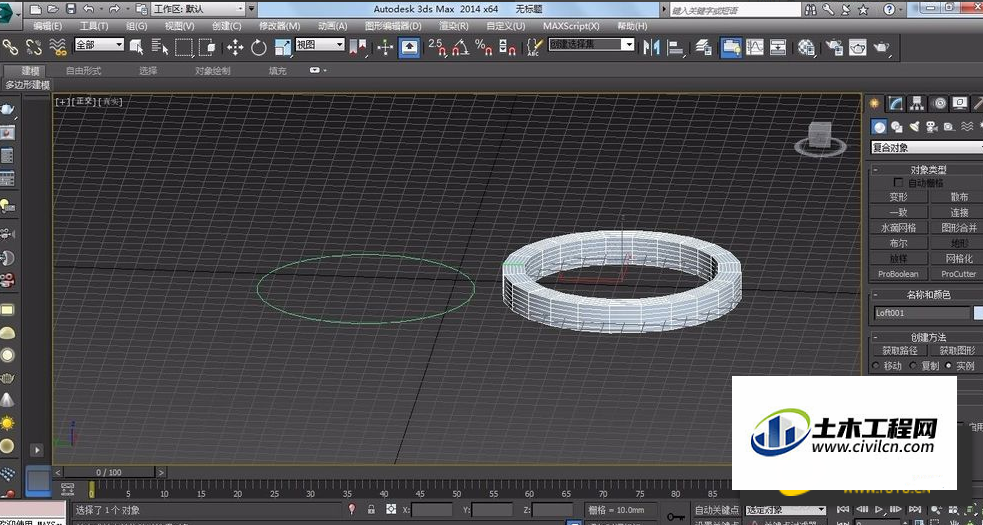Click the ProBoolean button
The height and width of the screenshot is (525, 983).
tap(898, 274)
